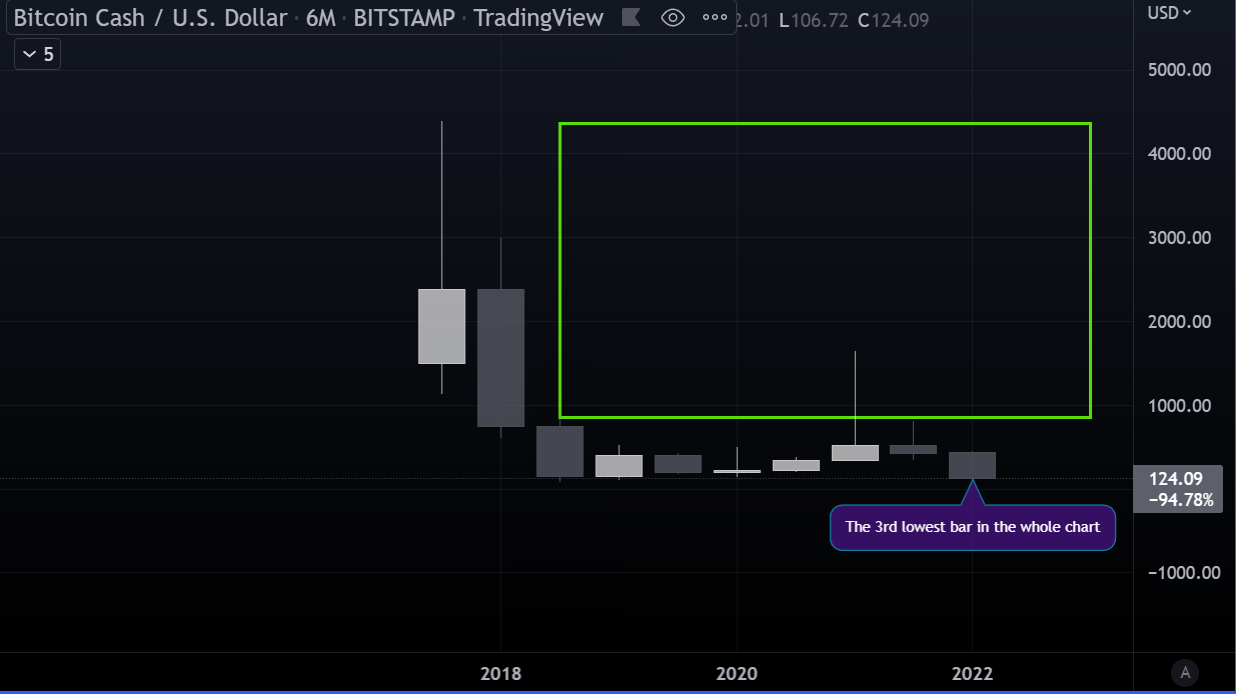Open the USD currency dropdown
This screenshot has width=1236, height=694.
(1169, 12)
